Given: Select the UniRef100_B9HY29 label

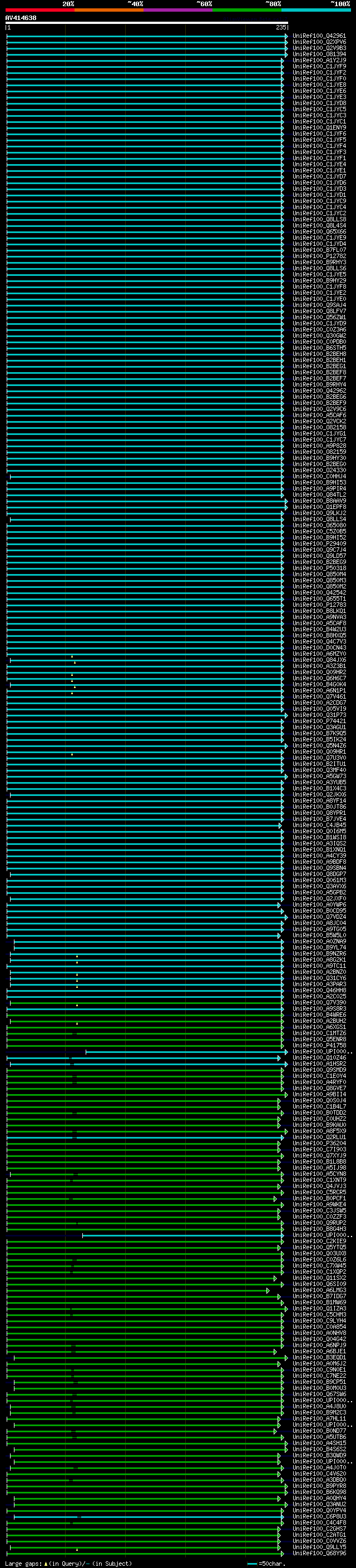Looking at the screenshot, I should (319, 280).
